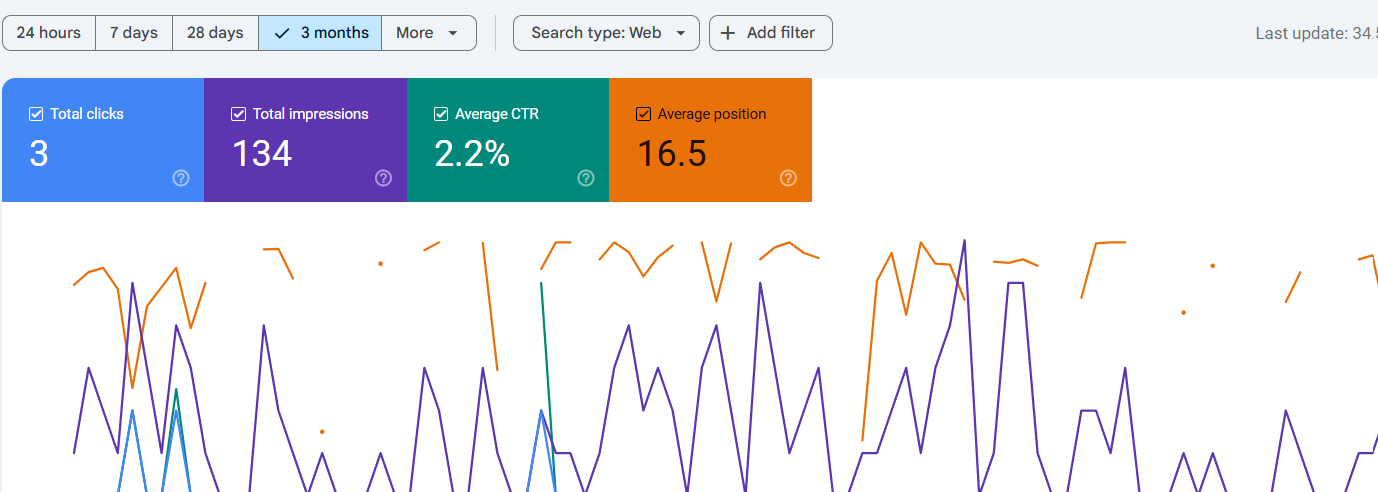The width and height of the screenshot is (1378, 492).
Task: Click the 16.5 average position value
Action: click(x=672, y=154)
